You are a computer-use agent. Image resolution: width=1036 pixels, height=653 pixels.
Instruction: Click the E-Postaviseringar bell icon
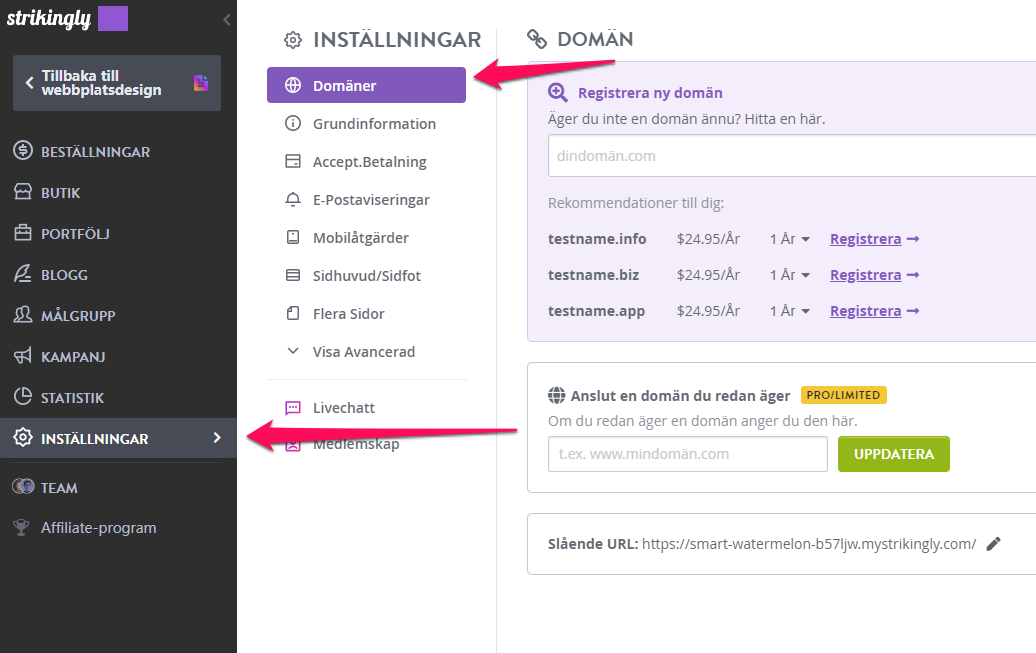293,200
